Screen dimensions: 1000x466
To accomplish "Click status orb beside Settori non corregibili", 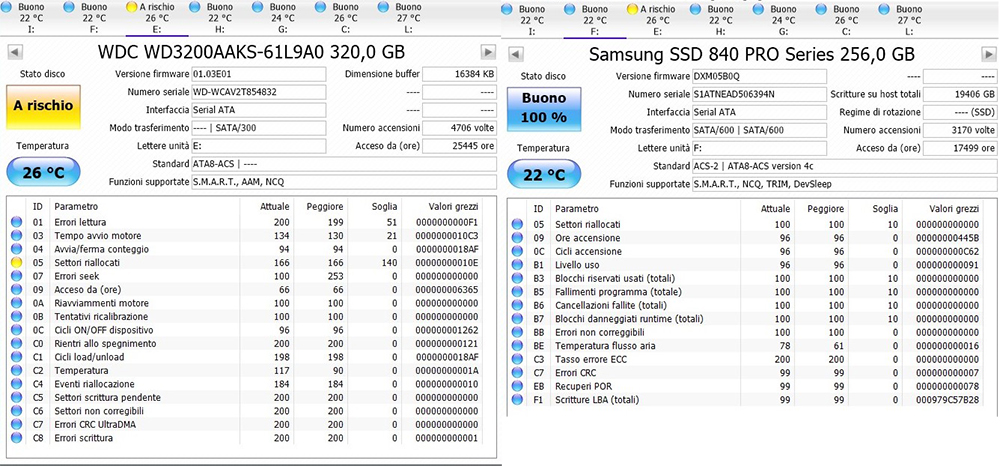I will click(x=16, y=411).
